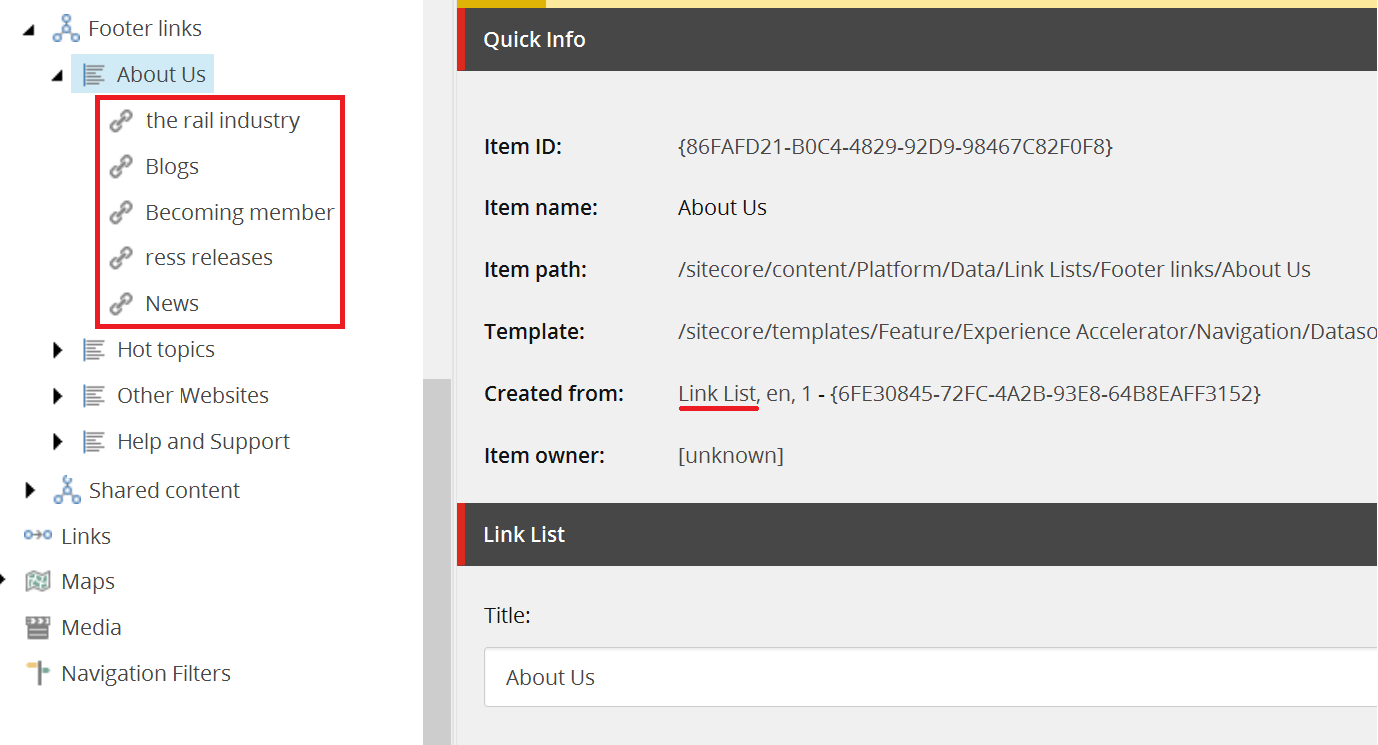This screenshot has width=1378, height=745.
Task: Collapse the Quick Info section header
Action: point(917,40)
